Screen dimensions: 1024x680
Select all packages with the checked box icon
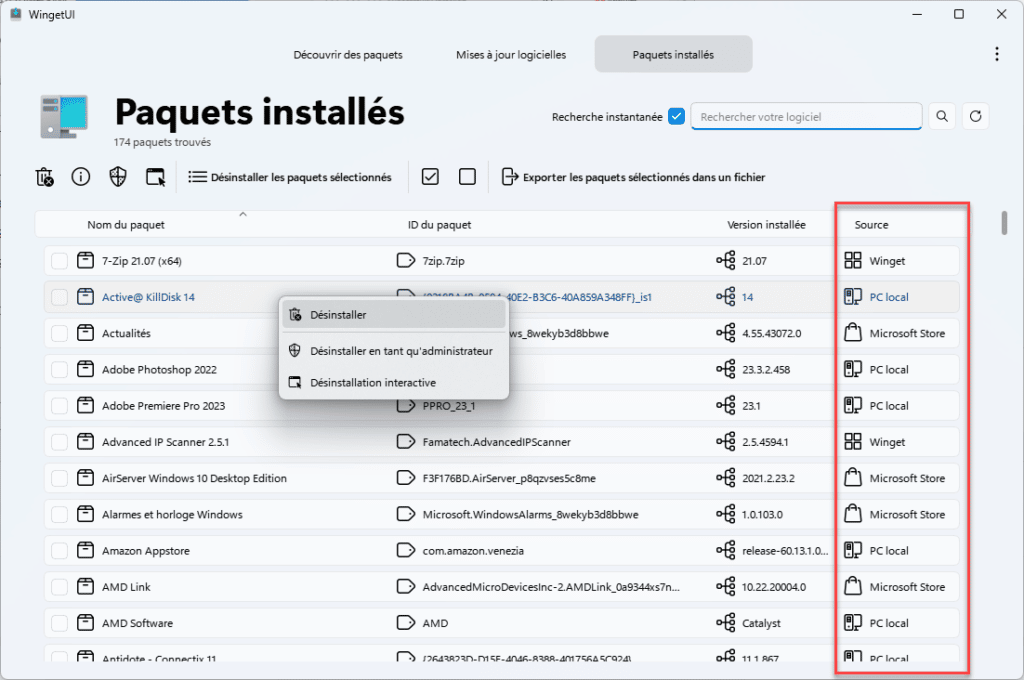point(430,176)
